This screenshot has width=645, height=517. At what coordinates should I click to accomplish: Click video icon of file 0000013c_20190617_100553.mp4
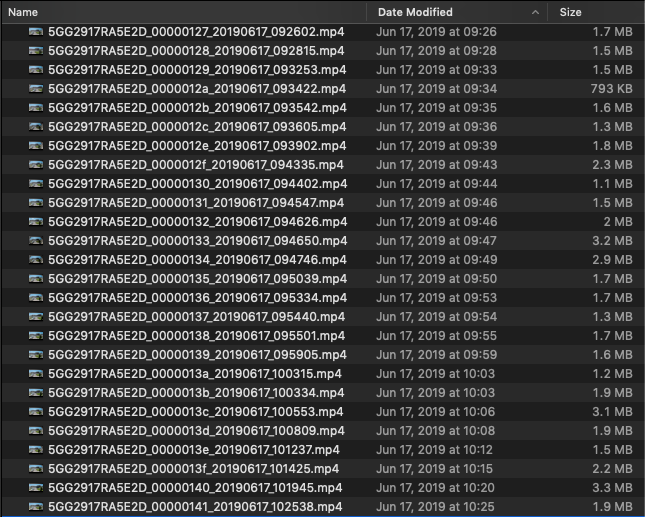click(36, 412)
